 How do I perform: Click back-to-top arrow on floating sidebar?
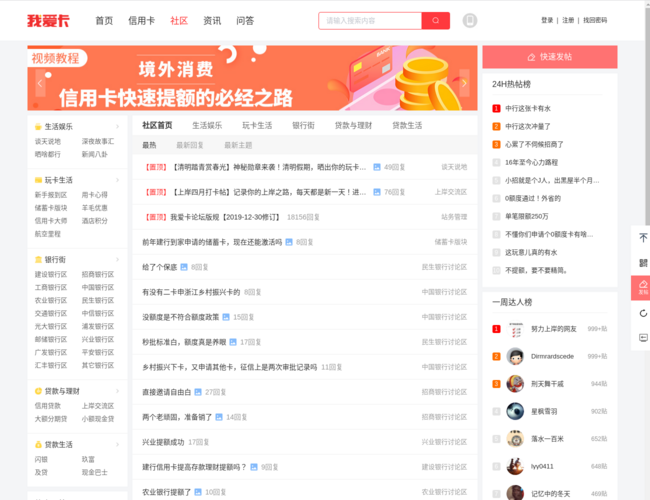click(x=643, y=238)
